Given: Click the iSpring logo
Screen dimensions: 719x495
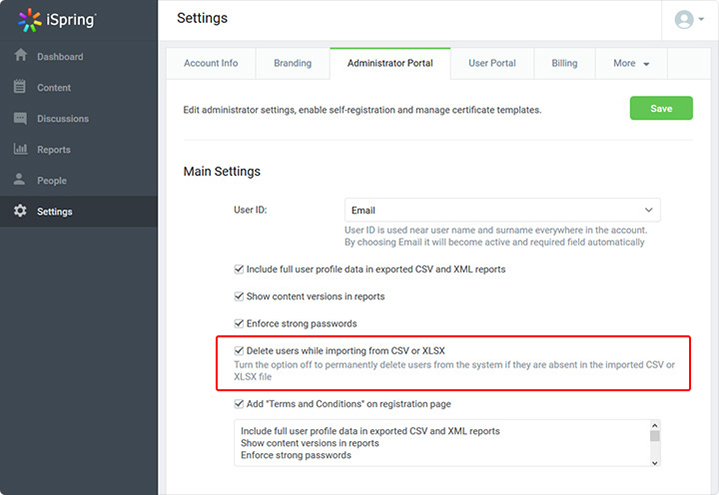Looking at the screenshot, I should coord(57,20).
